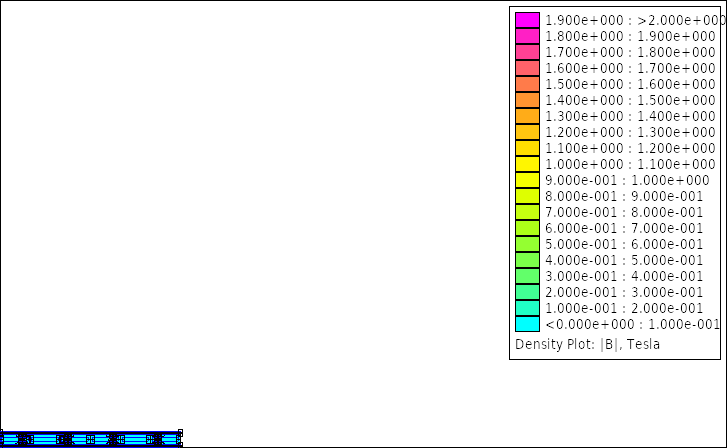Click the legend text '<0.000e+000 : 1.000e-001'
The height and width of the screenshot is (448, 727).
(x=632, y=324)
